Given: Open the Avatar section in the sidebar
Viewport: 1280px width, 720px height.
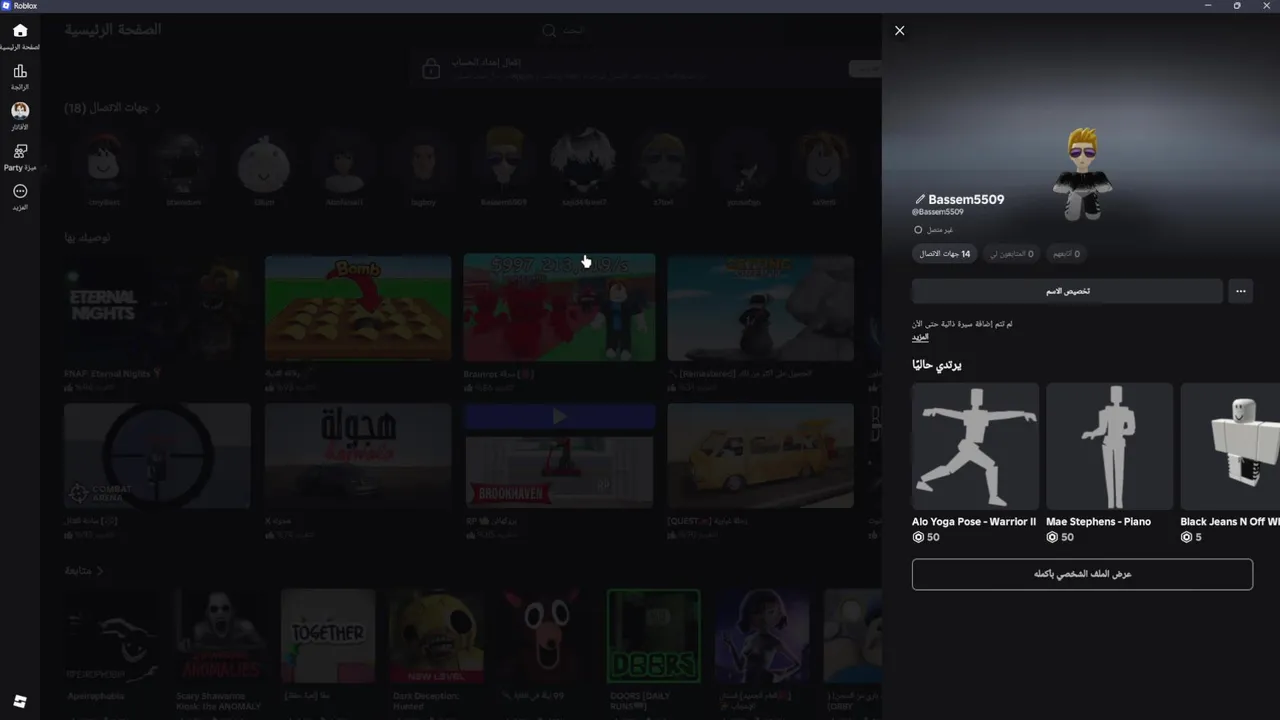Looking at the screenshot, I should [20, 116].
